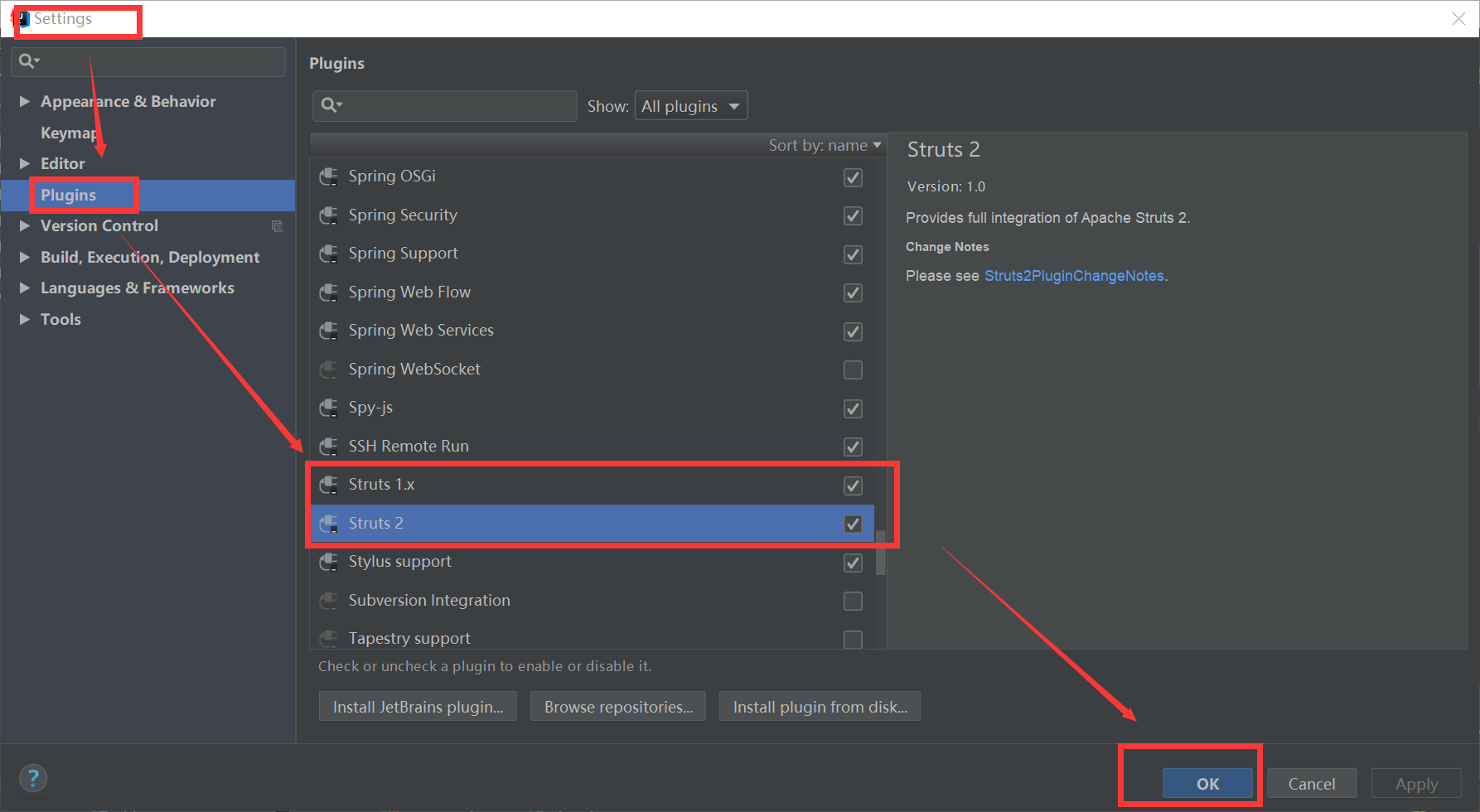Click the Spring Support plugin icon
The image size is (1480, 812).
329,254
